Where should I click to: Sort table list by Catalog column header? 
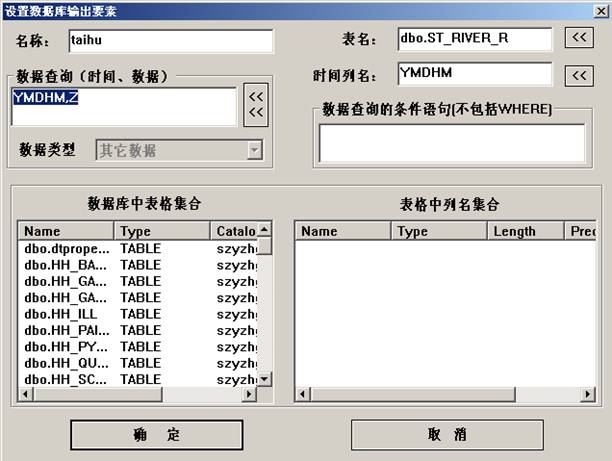tap(234, 231)
